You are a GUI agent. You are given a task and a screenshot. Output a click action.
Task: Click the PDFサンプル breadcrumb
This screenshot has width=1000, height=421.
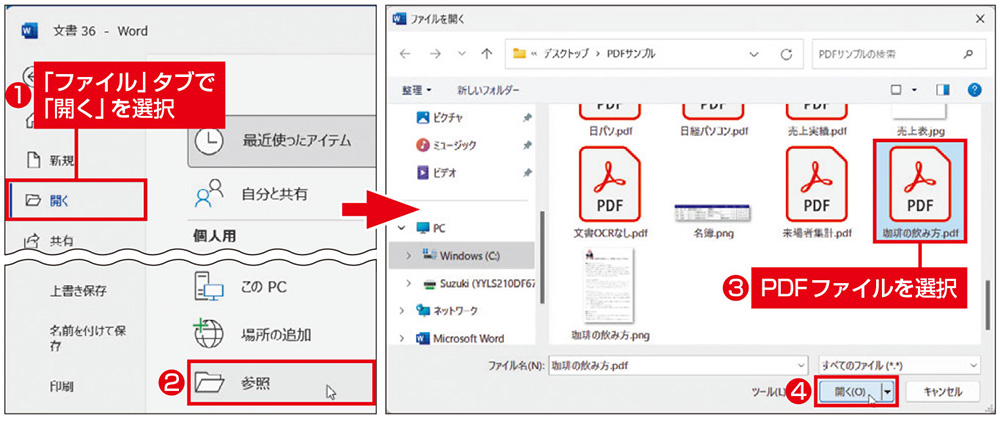click(629, 54)
